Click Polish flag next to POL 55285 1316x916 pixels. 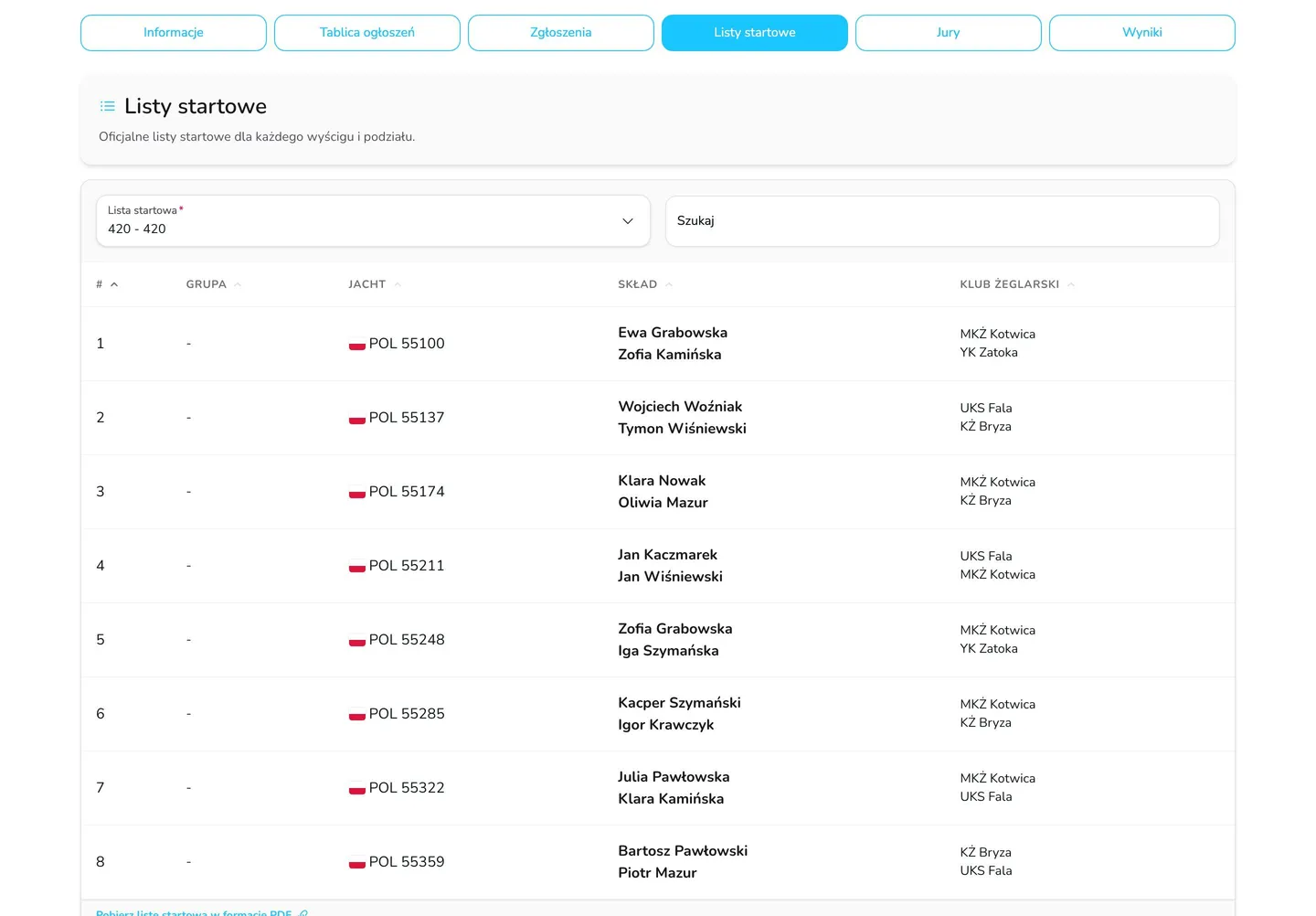click(x=357, y=715)
